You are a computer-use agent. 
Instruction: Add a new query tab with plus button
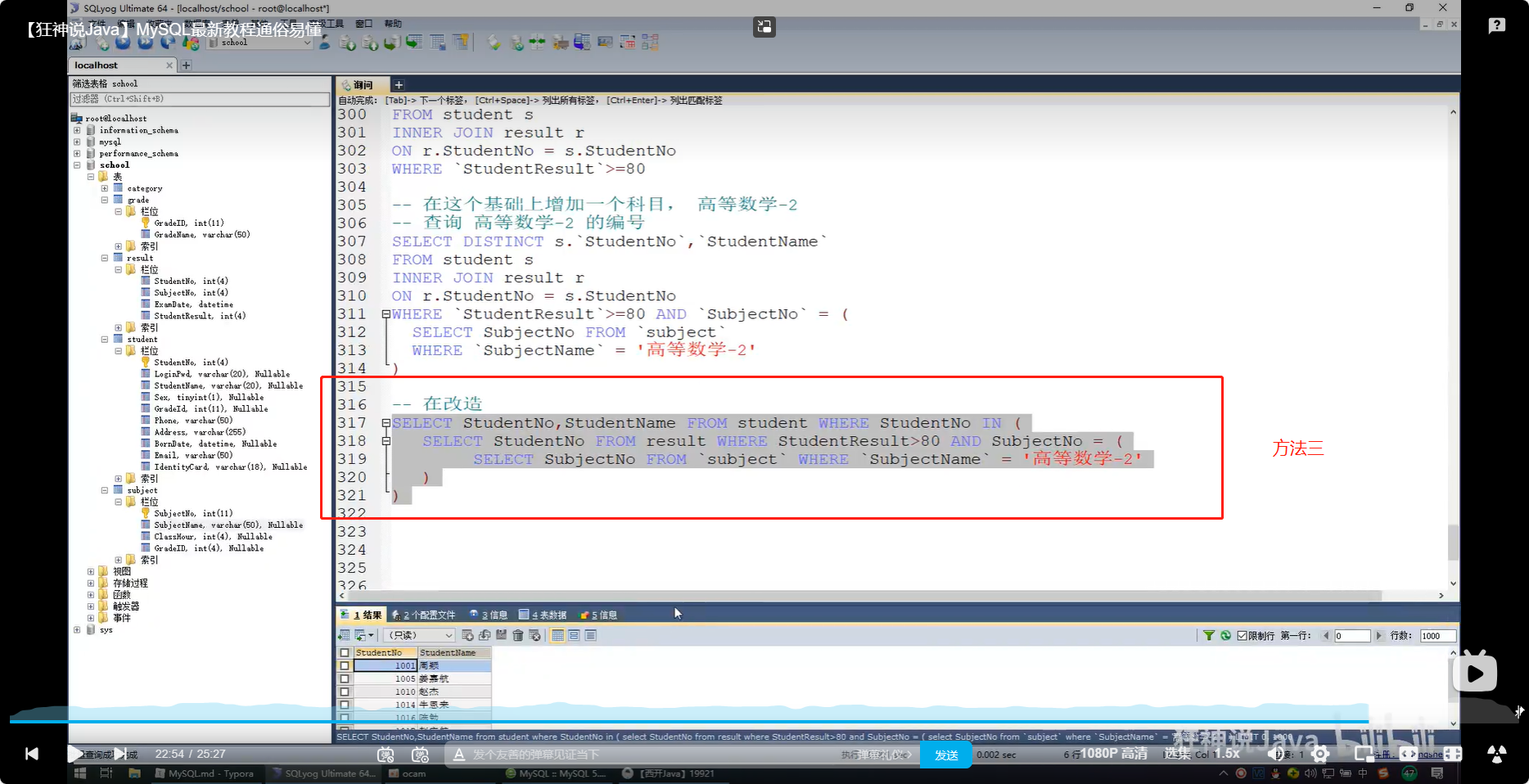click(399, 84)
